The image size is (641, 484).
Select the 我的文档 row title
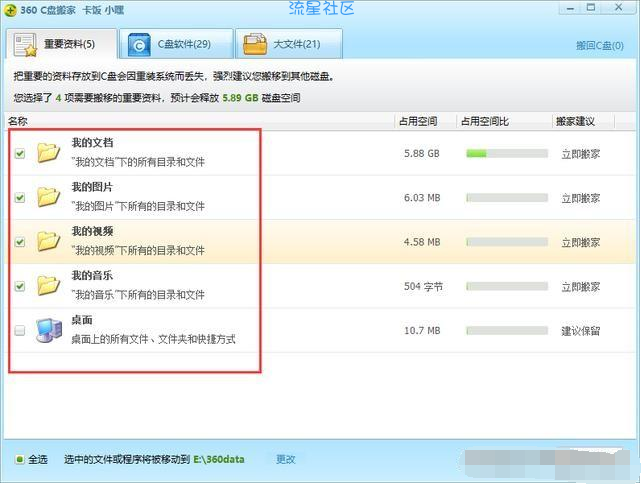pos(92,143)
